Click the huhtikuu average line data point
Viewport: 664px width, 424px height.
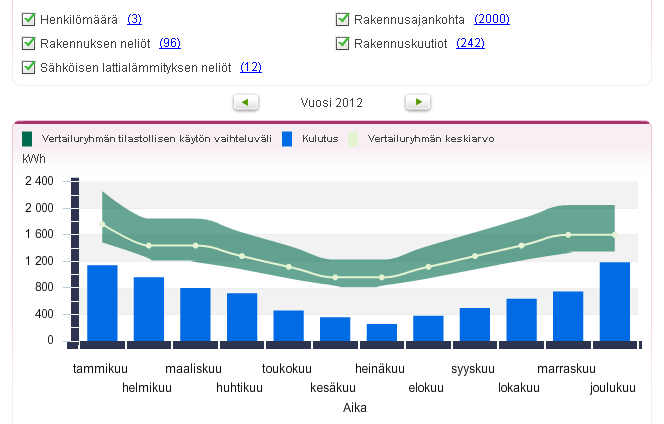tap(242, 256)
